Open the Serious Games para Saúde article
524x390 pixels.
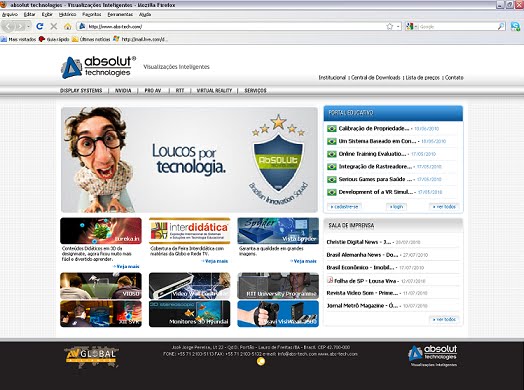pos(375,179)
